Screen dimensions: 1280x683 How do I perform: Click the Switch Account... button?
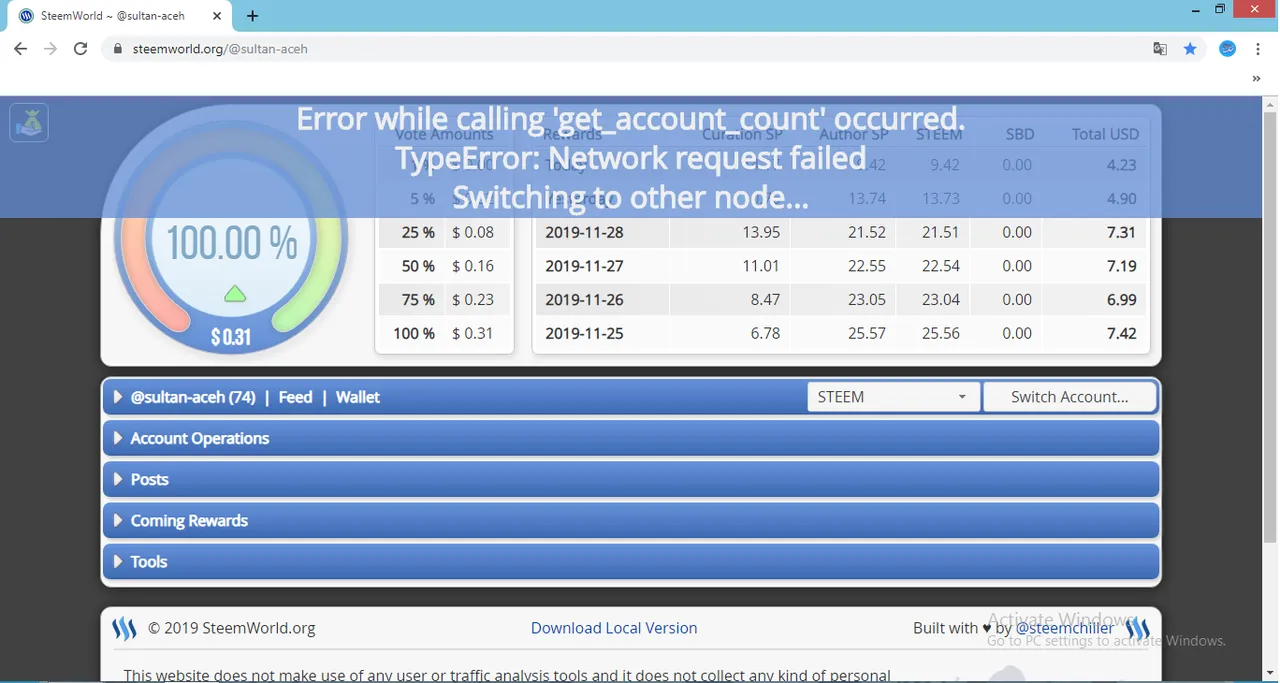point(1070,397)
